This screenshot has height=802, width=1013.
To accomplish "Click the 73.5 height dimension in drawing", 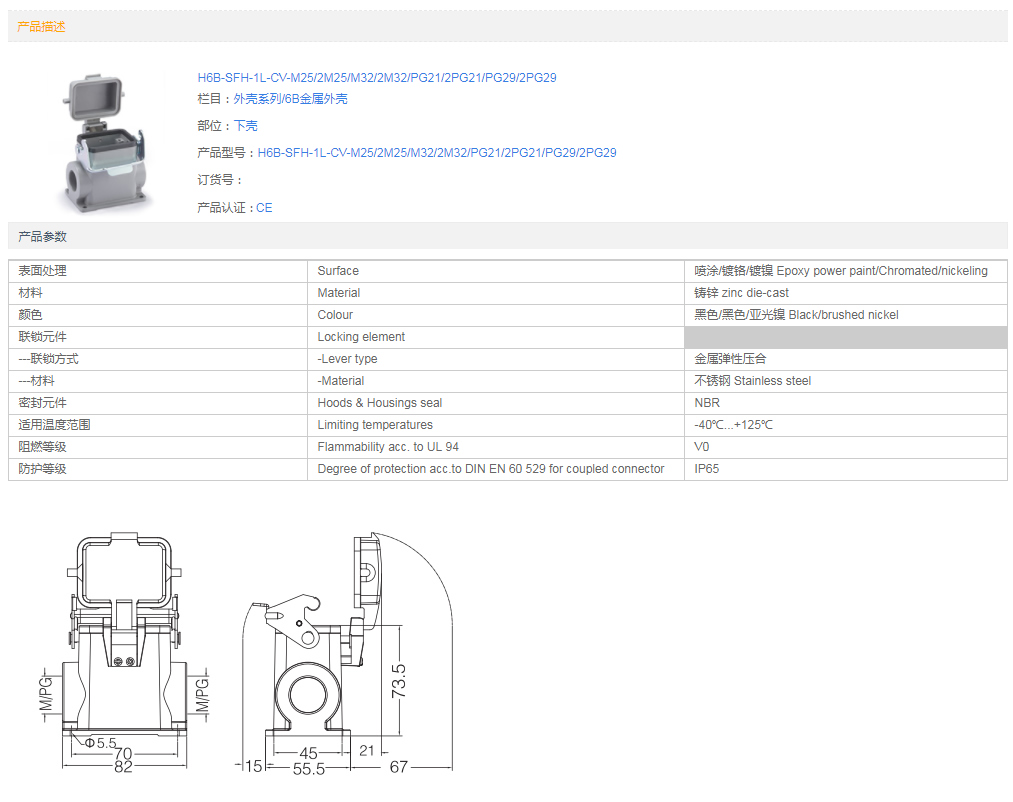I will 398,680.
